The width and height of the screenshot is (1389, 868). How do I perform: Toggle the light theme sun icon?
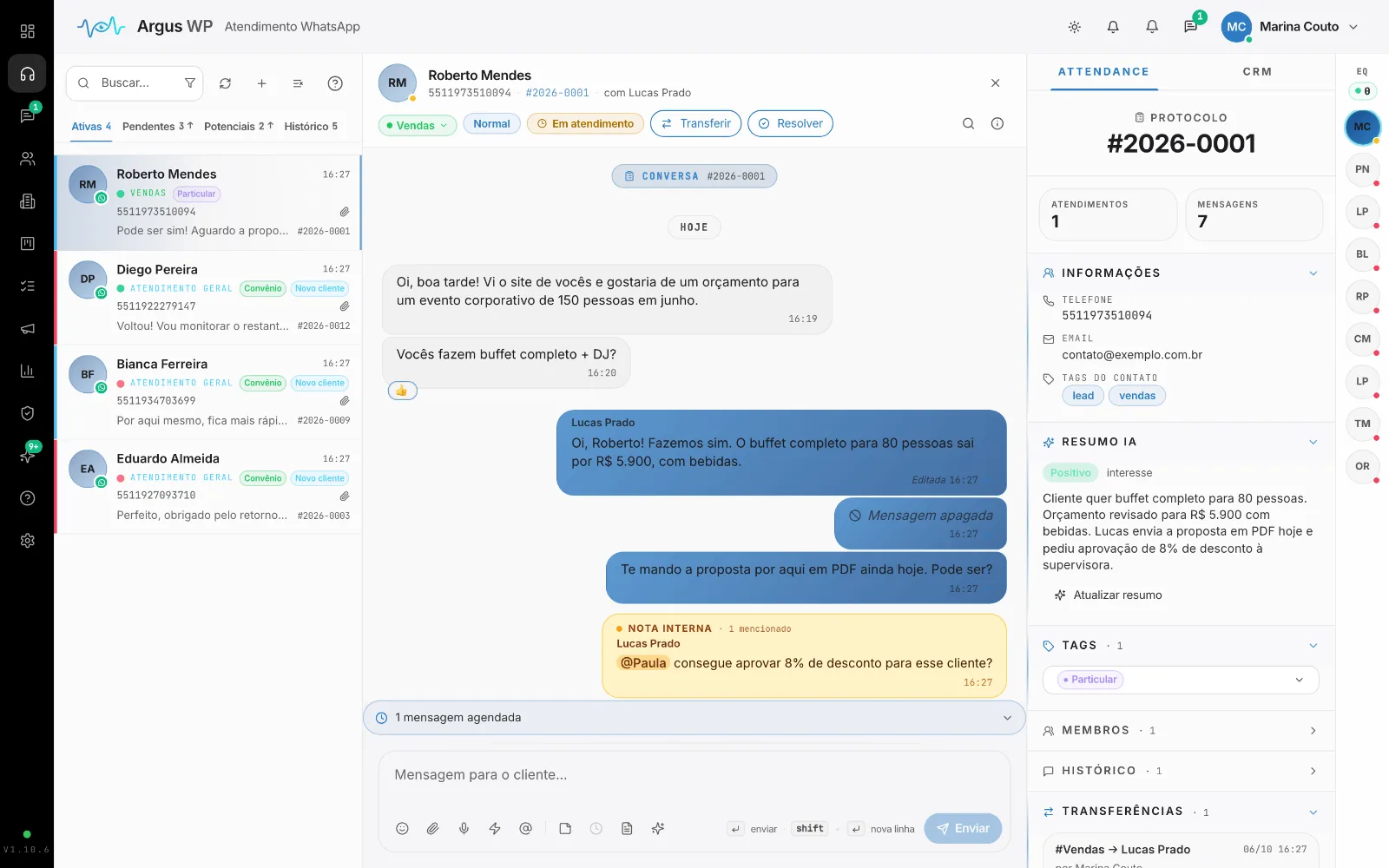pyautogui.click(x=1074, y=27)
